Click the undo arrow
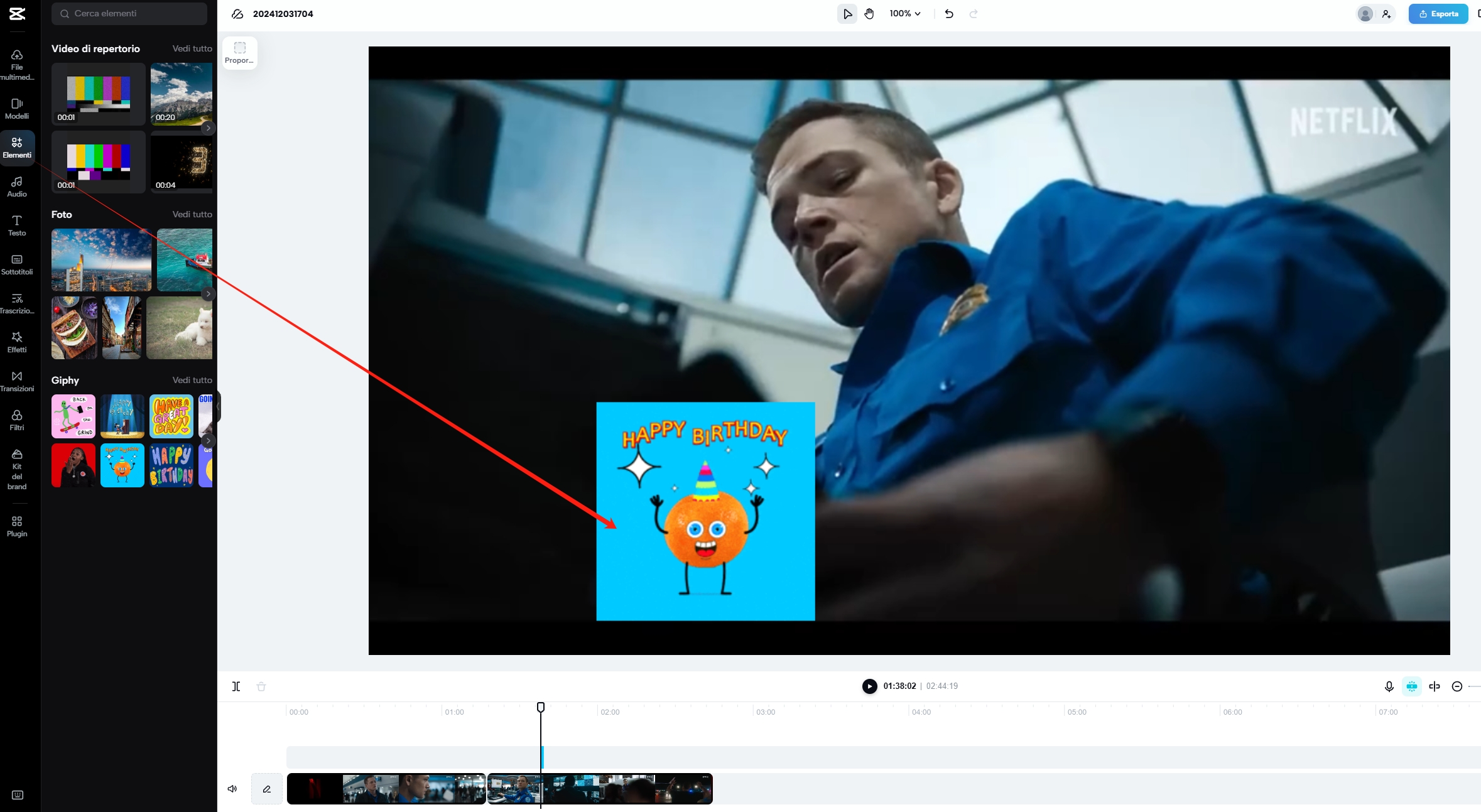The image size is (1481, 812). (949, 13)
